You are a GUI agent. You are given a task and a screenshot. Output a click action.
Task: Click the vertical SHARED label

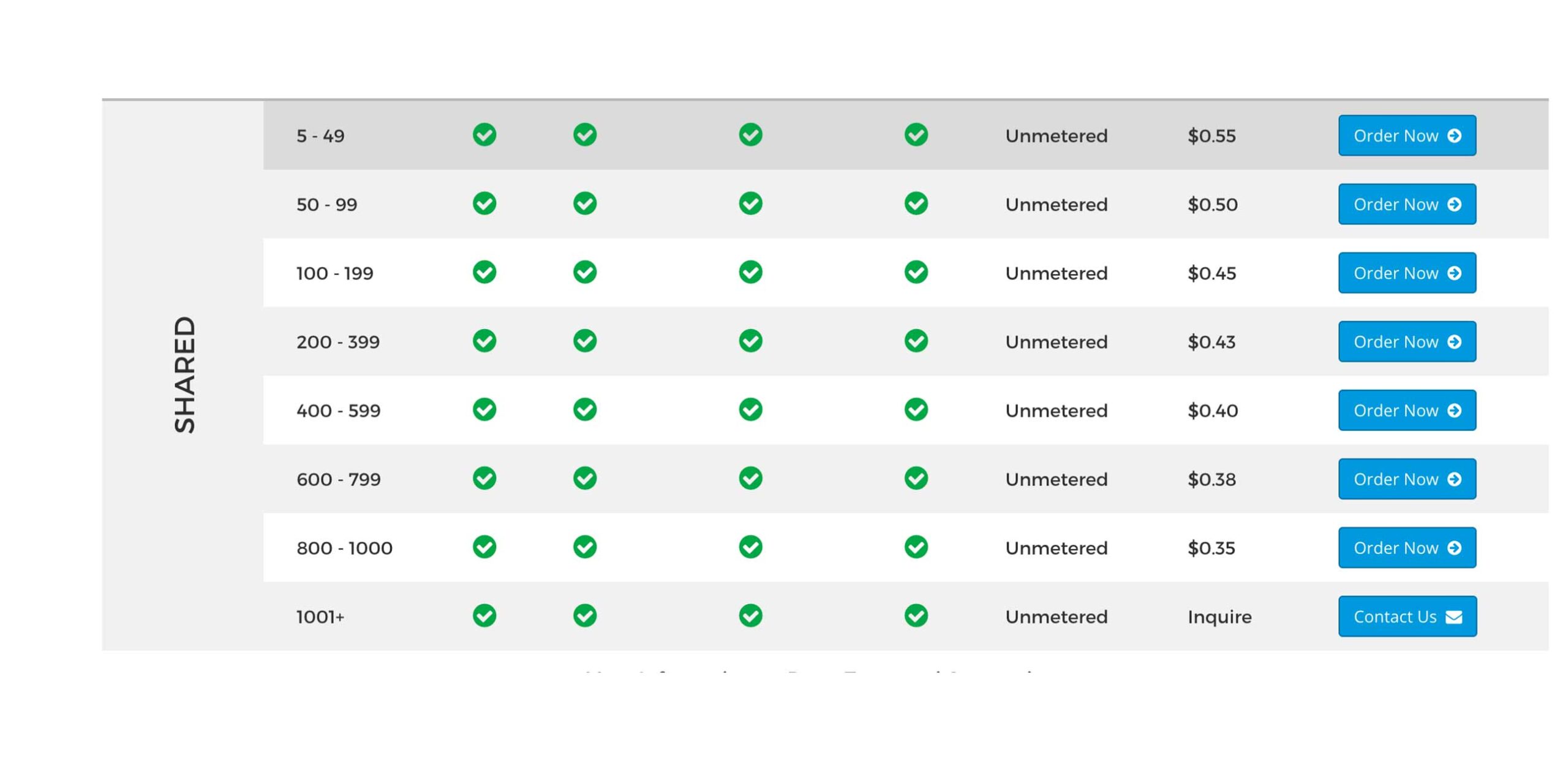pyautogui.click(x=184, y=374)
